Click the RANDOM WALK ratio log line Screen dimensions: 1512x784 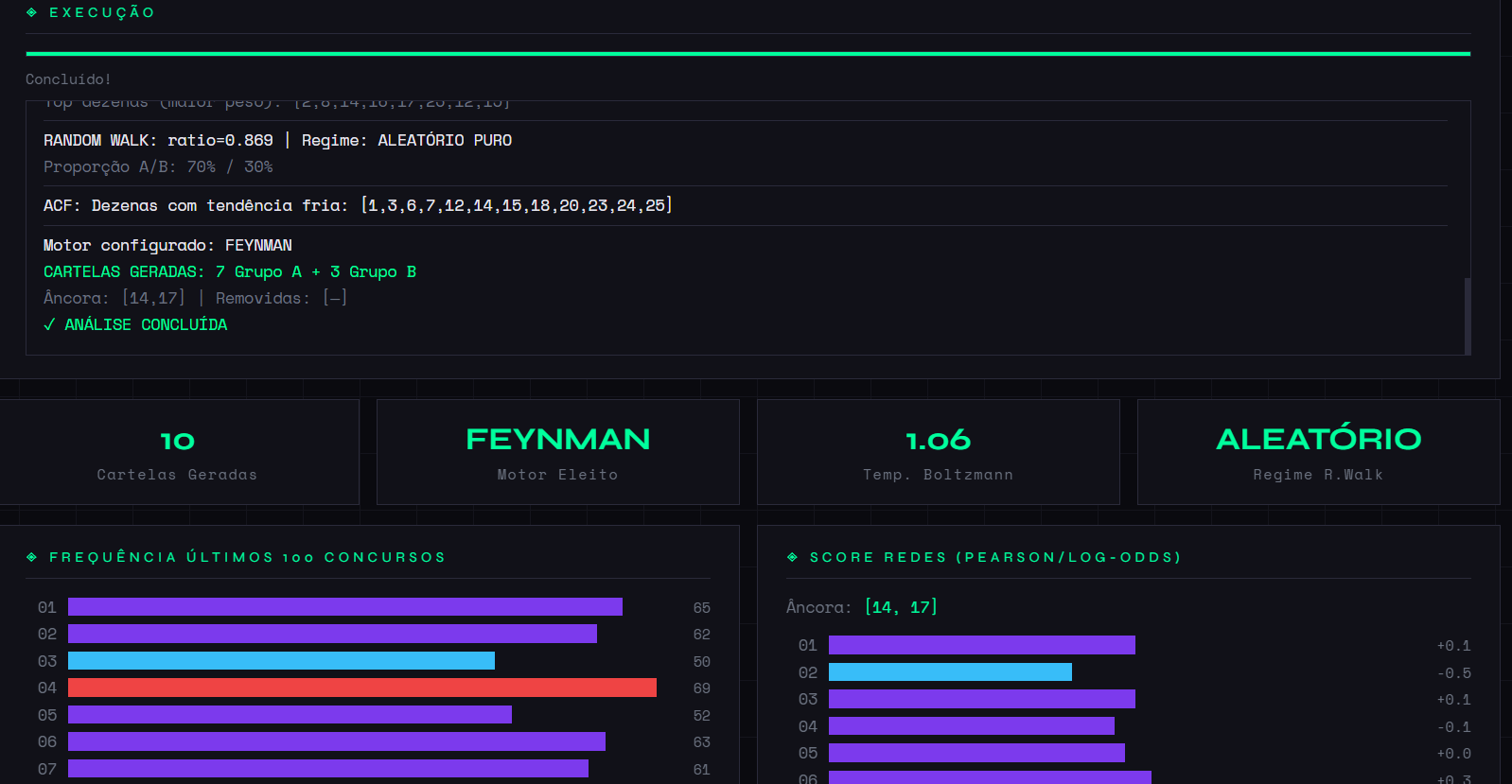277,140
